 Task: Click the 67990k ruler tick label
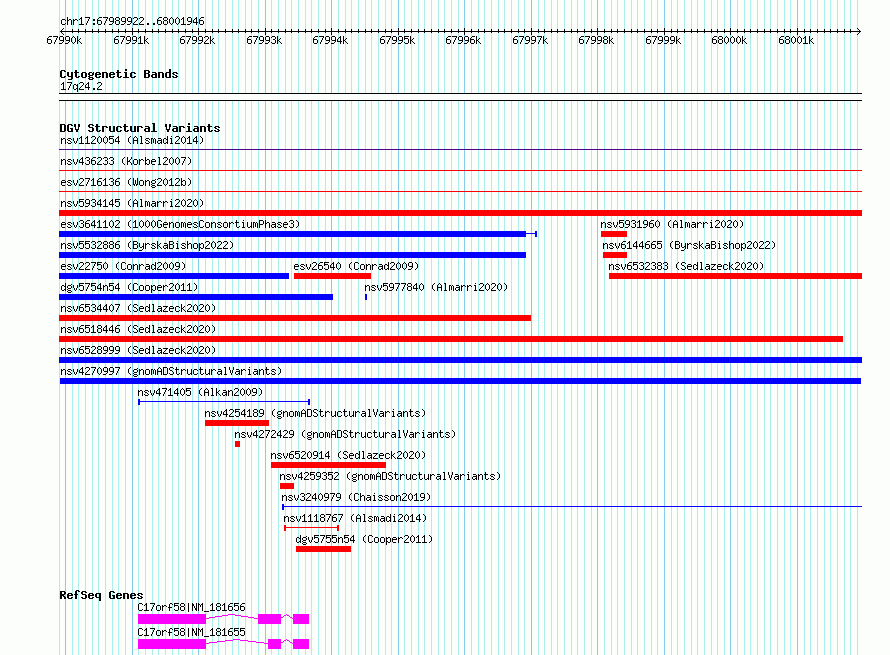64,40
